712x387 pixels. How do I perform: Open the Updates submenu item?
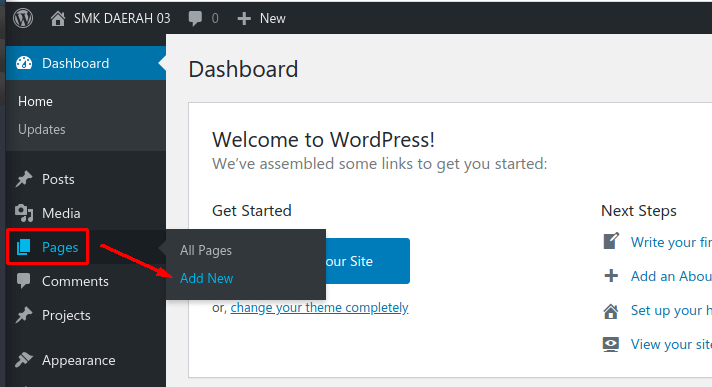42,129
